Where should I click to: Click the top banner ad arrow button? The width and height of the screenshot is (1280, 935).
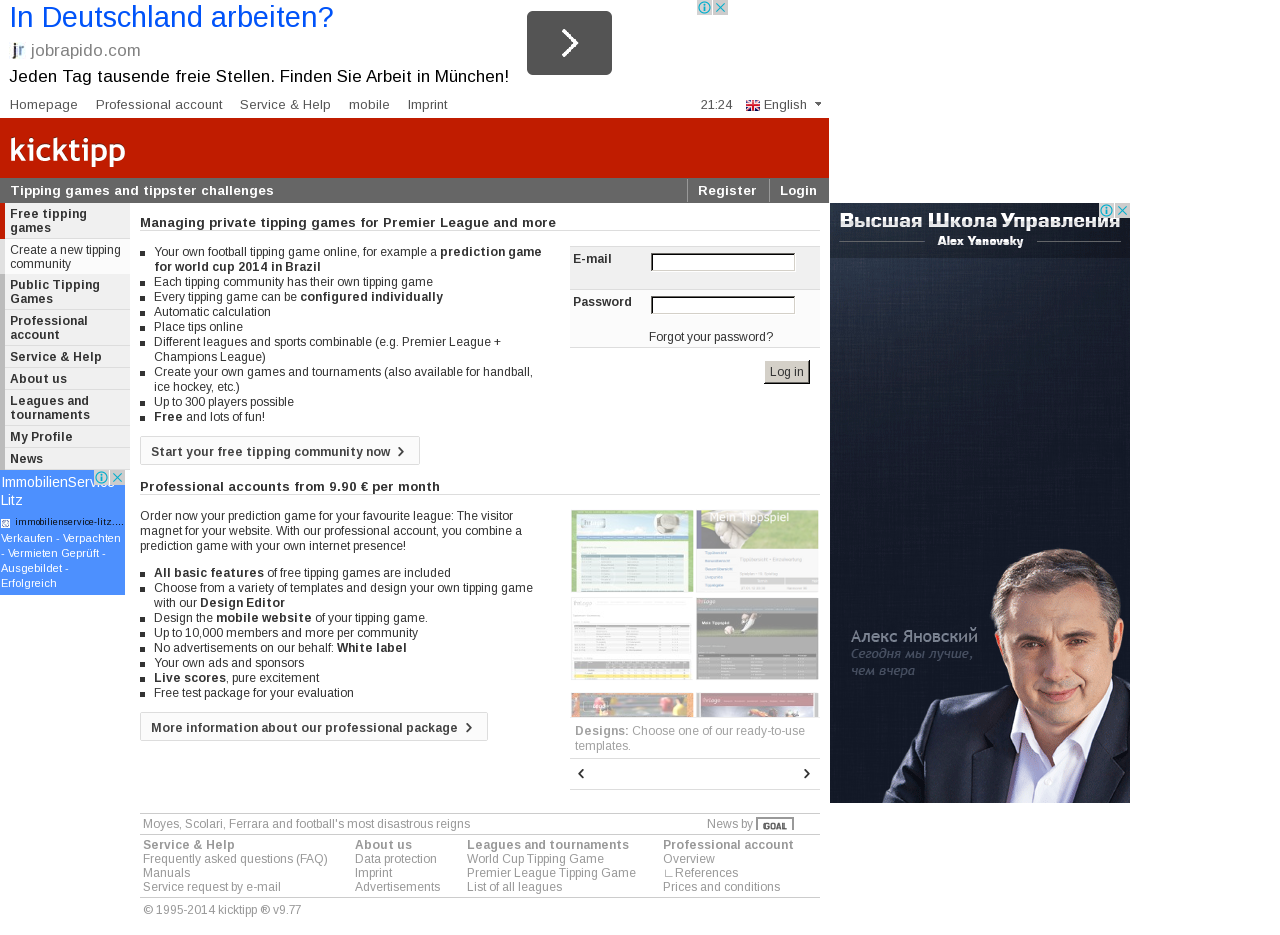(x=569, y=43)
